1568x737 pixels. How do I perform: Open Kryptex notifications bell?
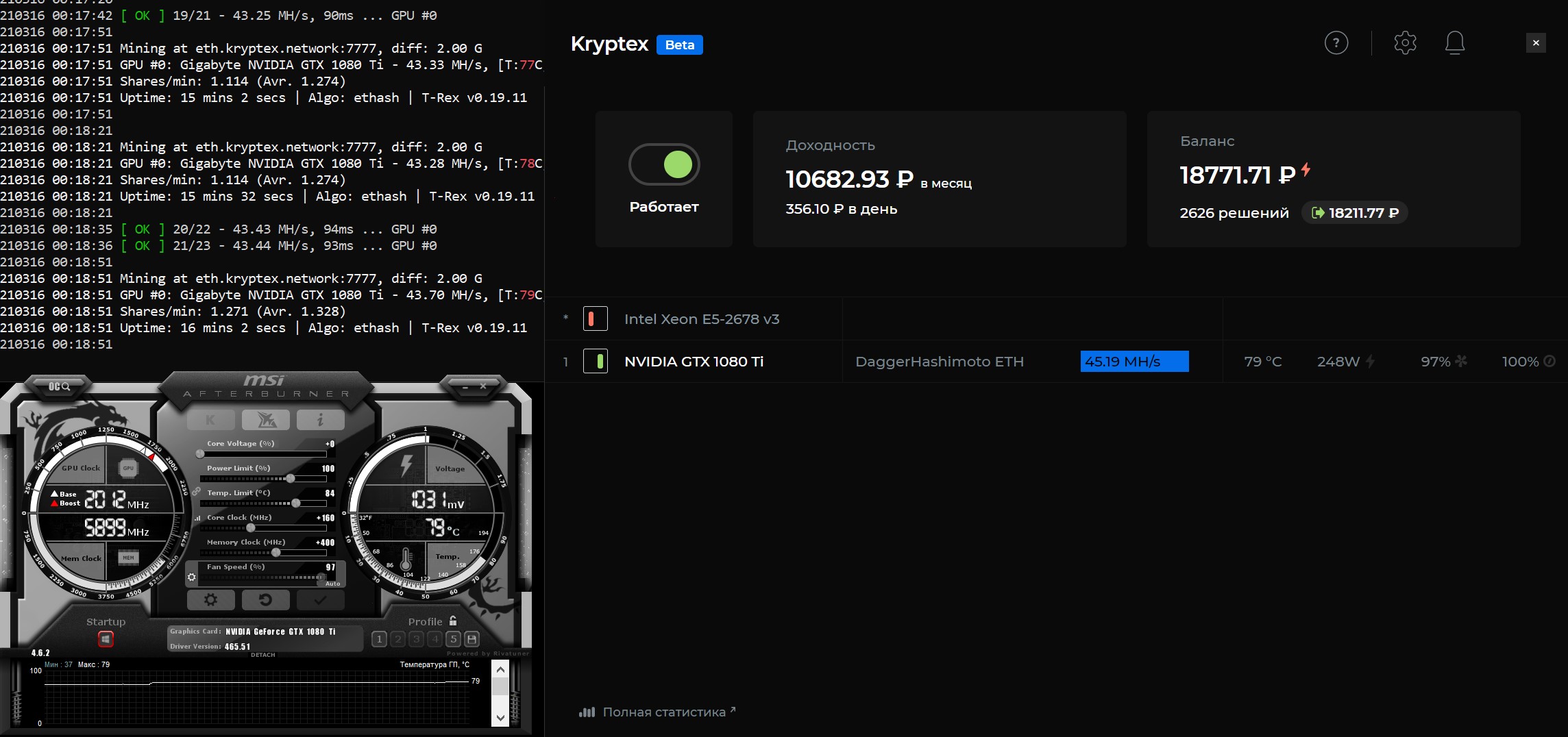1455,42
